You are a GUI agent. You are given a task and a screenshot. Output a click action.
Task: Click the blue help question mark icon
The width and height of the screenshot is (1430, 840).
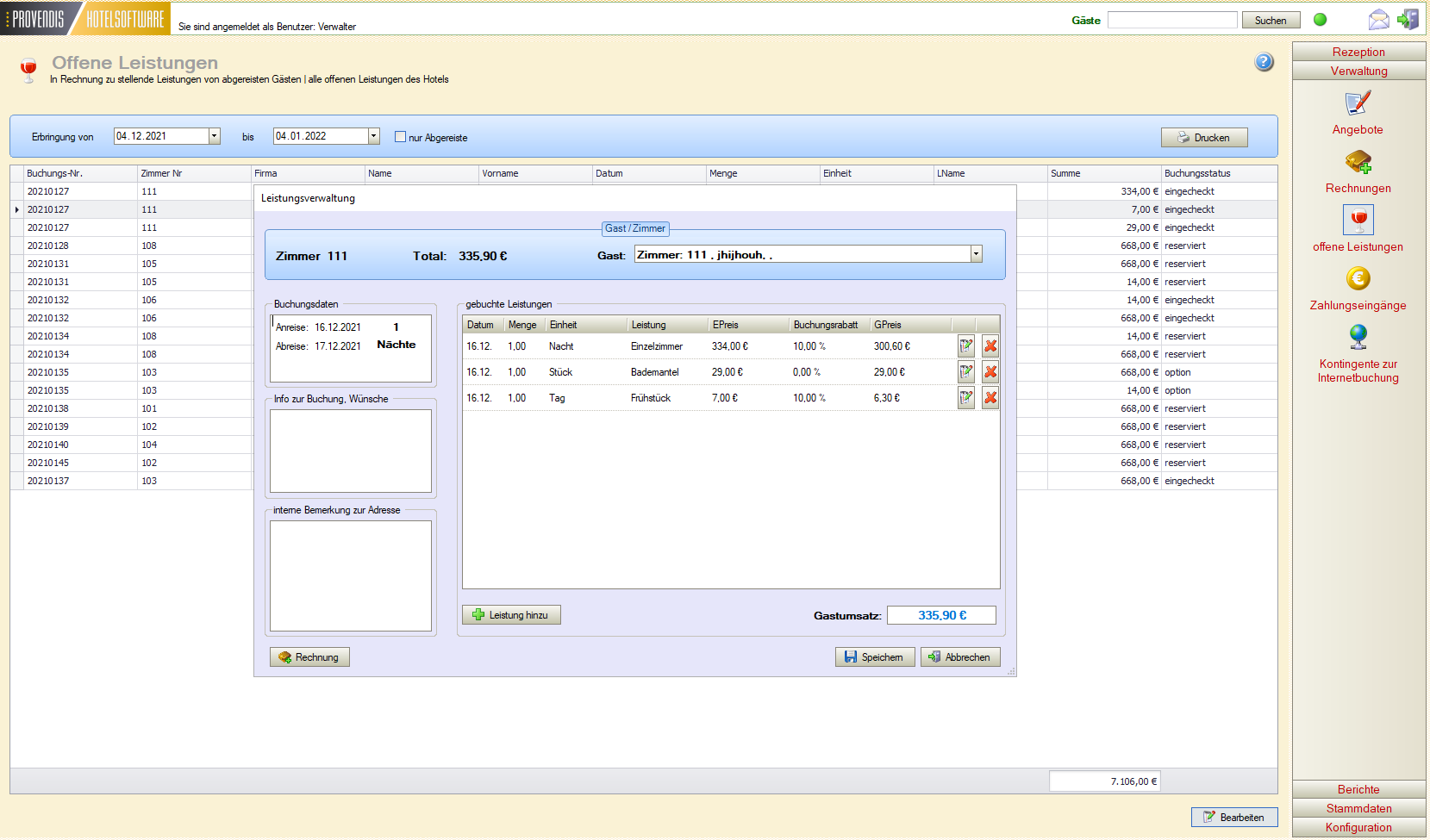(x=1264, y=62)
